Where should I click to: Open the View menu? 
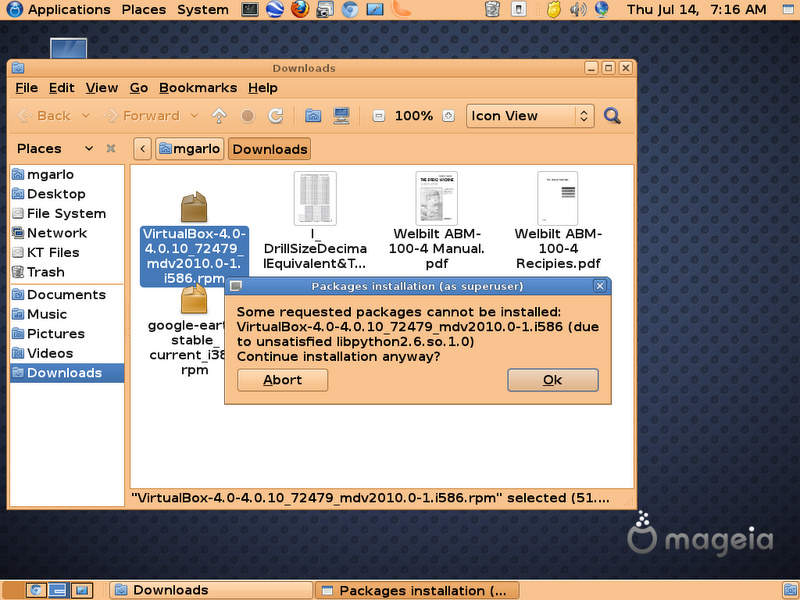102,88
